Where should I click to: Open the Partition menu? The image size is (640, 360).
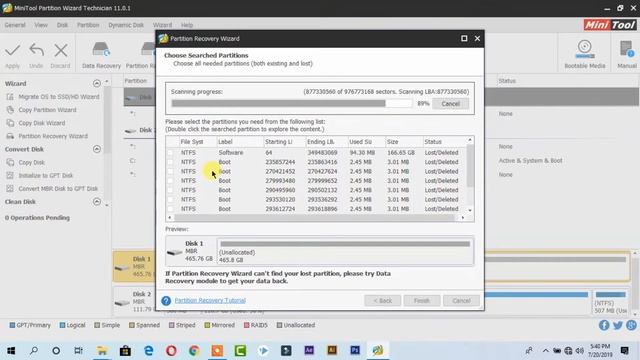pos(88,25)
